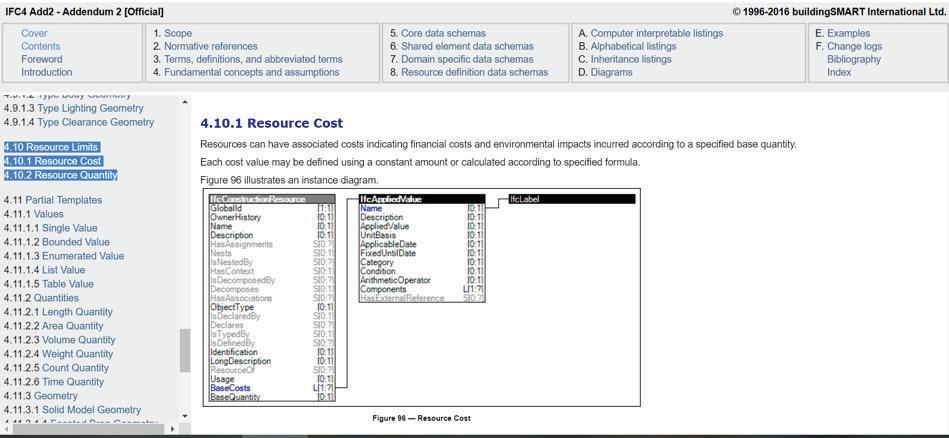This screenshot has width=949, height=438.
Task: Click the Name attribute of IfcAppliedValue
Action: pyautogui.click(x=371, y=208)
